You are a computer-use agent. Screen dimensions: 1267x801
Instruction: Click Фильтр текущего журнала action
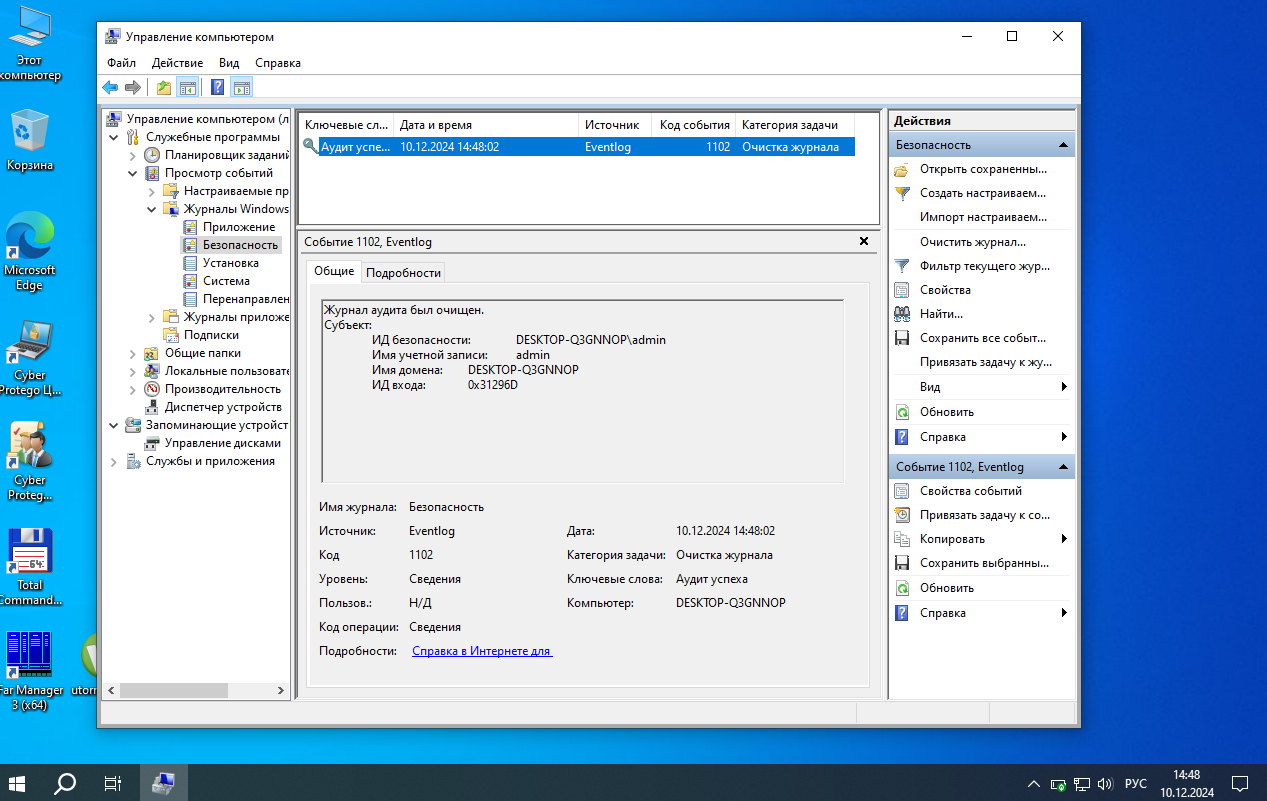(x=984, y=266)
